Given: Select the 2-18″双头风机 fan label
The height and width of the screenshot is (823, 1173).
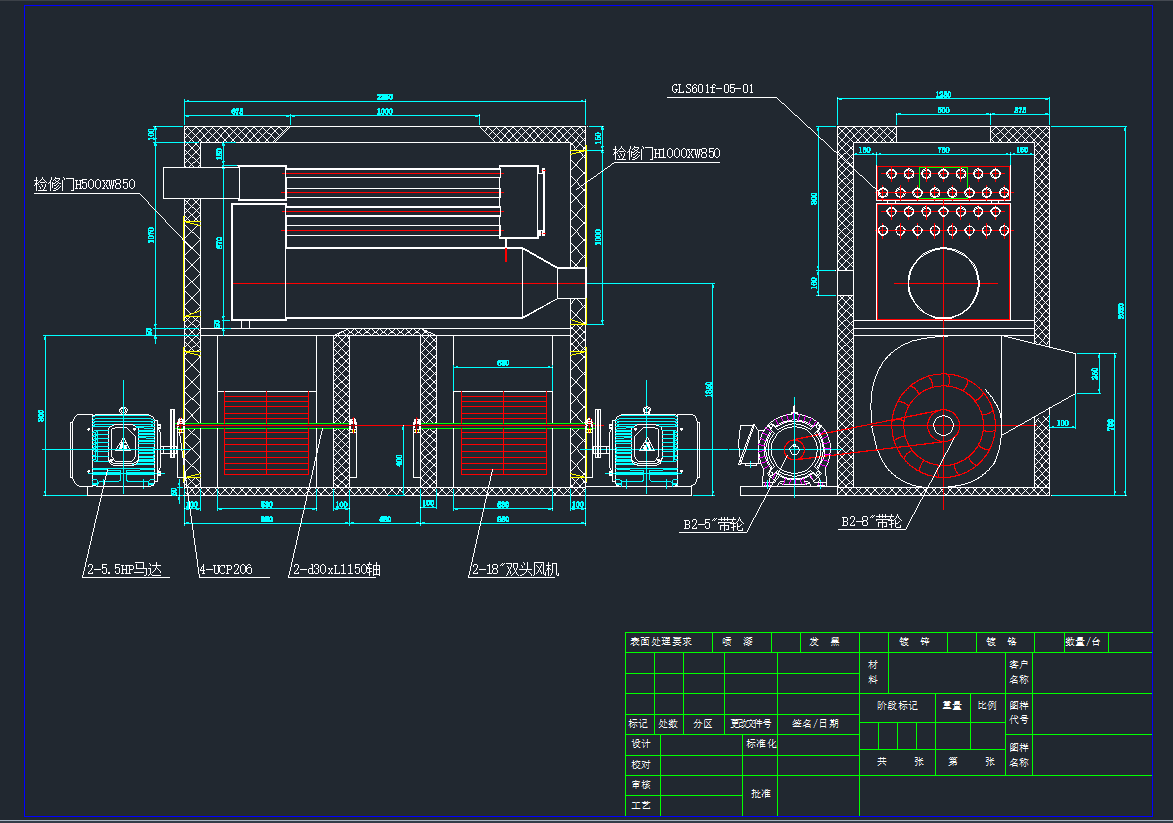Looking at the screenshot, I should (x=515, y=570).
